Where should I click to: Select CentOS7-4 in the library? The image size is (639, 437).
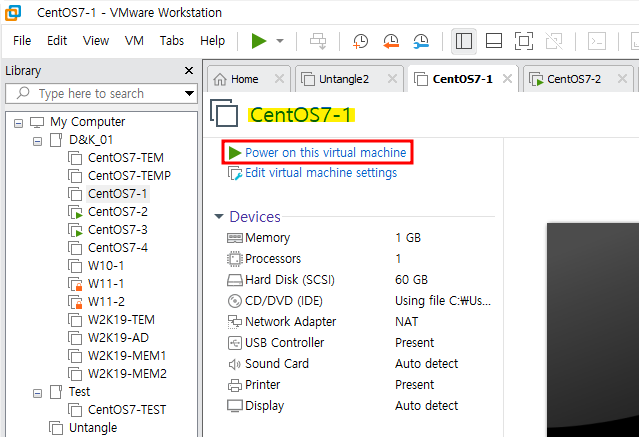pyautogui.click(x=117, y=248)
